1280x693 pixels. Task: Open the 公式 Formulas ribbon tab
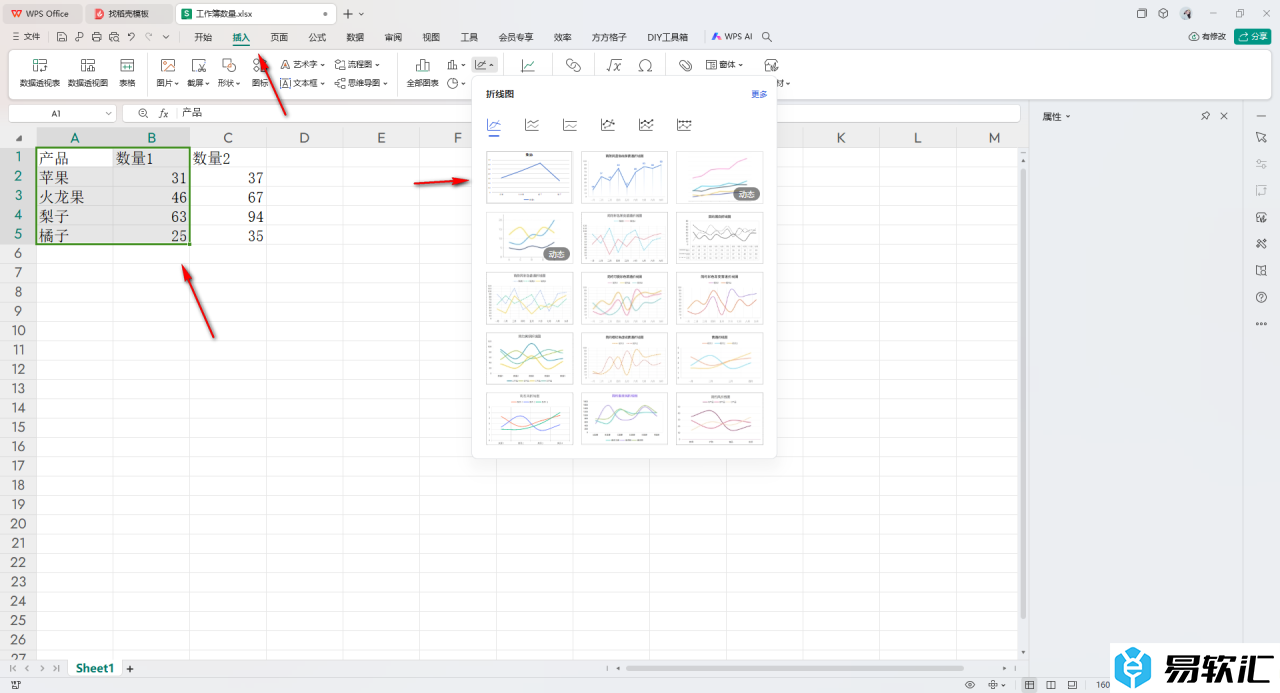(317, 37)
